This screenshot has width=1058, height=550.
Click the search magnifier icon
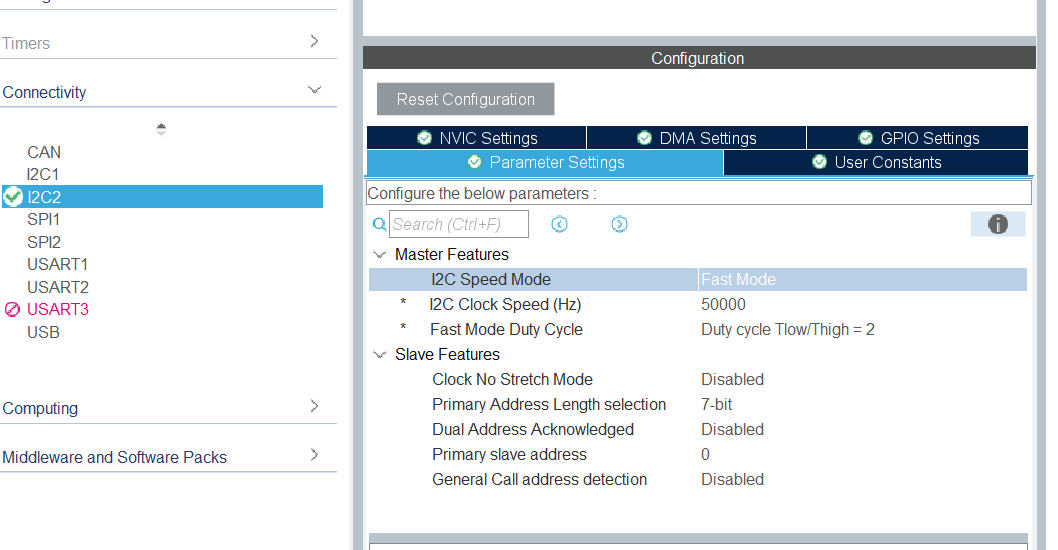[x=379, y=224]
